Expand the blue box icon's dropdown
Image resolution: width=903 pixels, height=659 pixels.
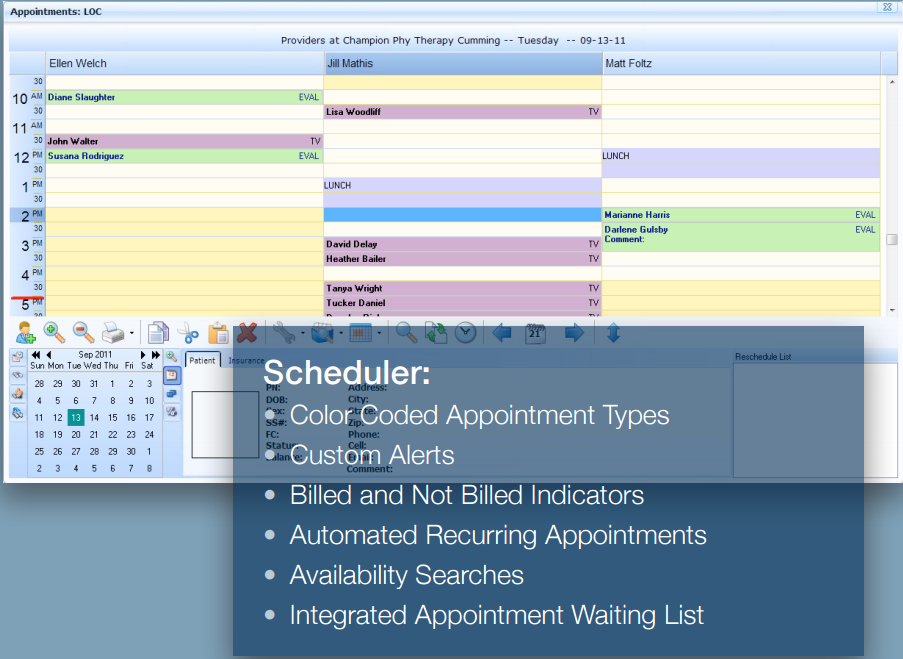[341, 333]
